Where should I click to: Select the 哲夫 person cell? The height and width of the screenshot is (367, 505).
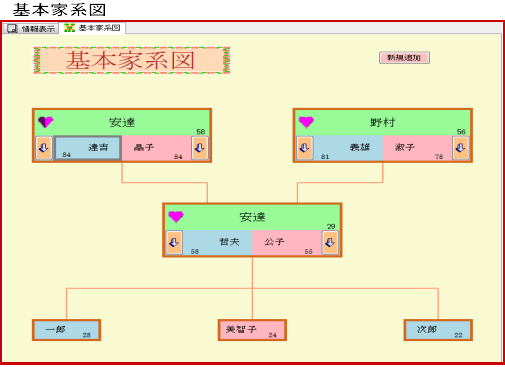(218, 242)
